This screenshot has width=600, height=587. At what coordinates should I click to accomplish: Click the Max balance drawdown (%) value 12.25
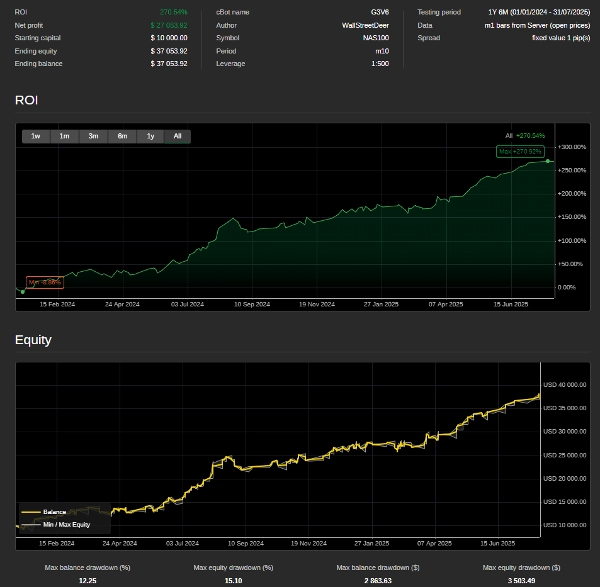pos(87,580)
